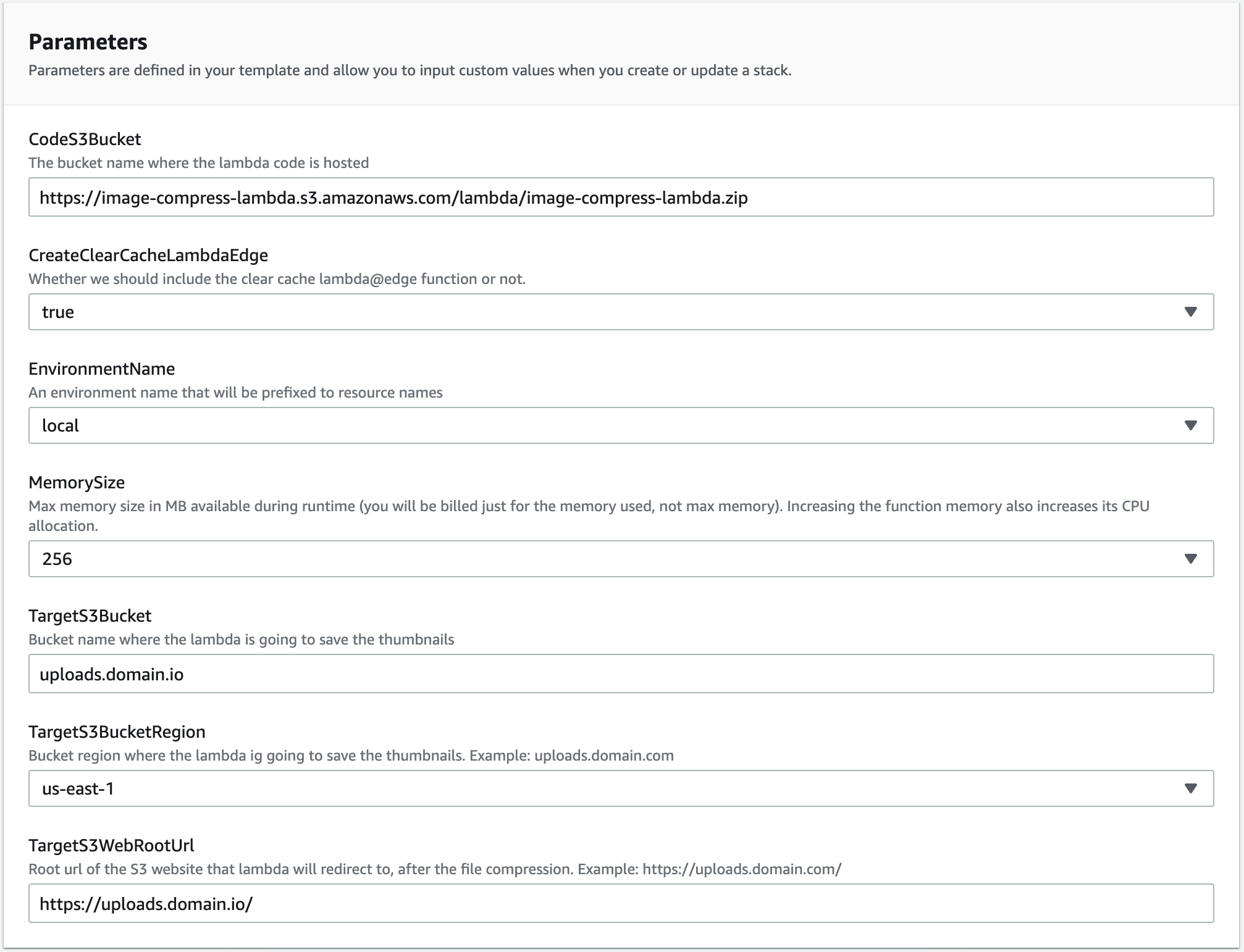
Task: Click the arrow icon on the CreateClearCacheLambdaEdge selector
Action: pyautogui.click(x=1190, y=312)
